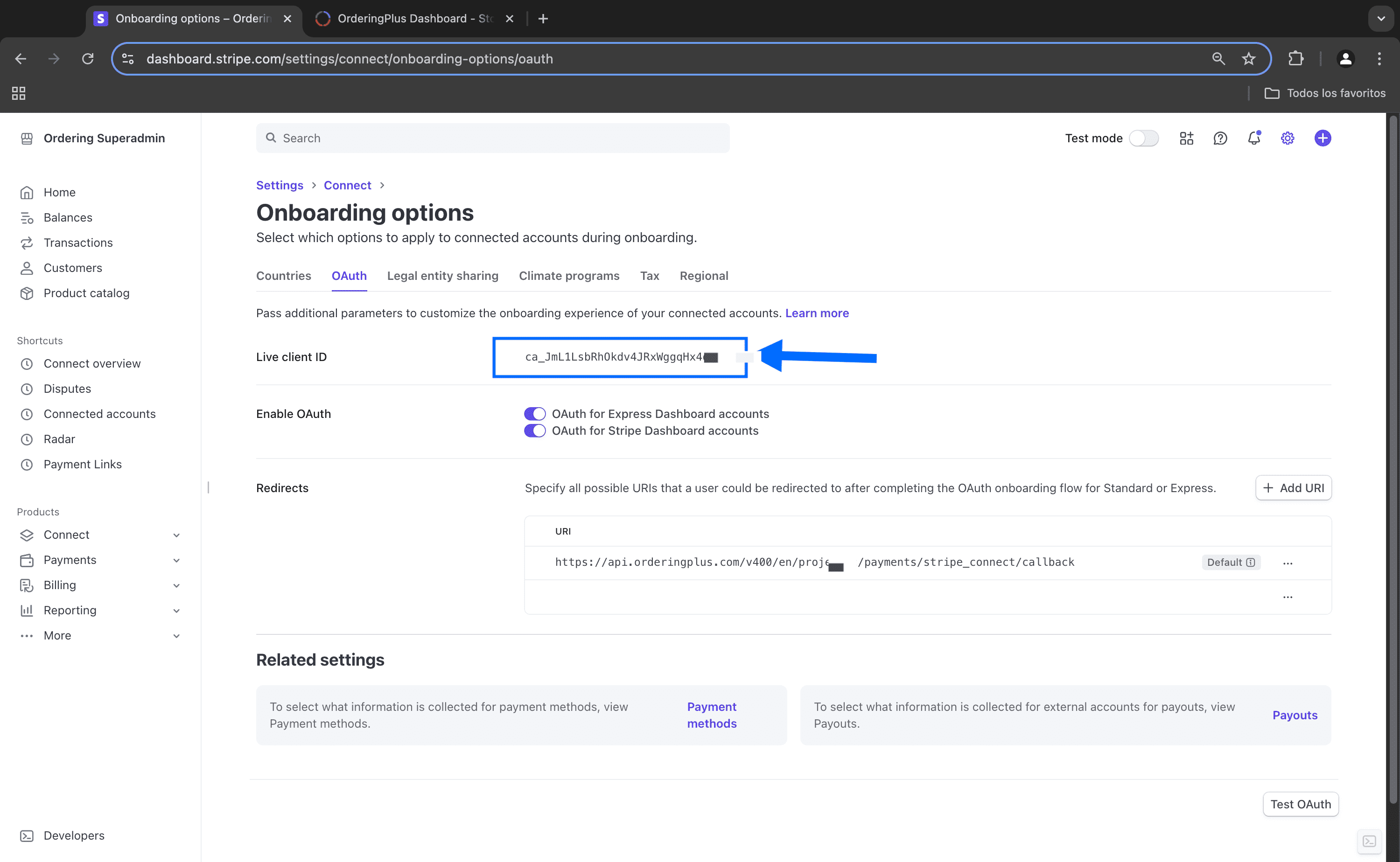
Task: Switch to the Countries tab
Action: coord(283,275)
